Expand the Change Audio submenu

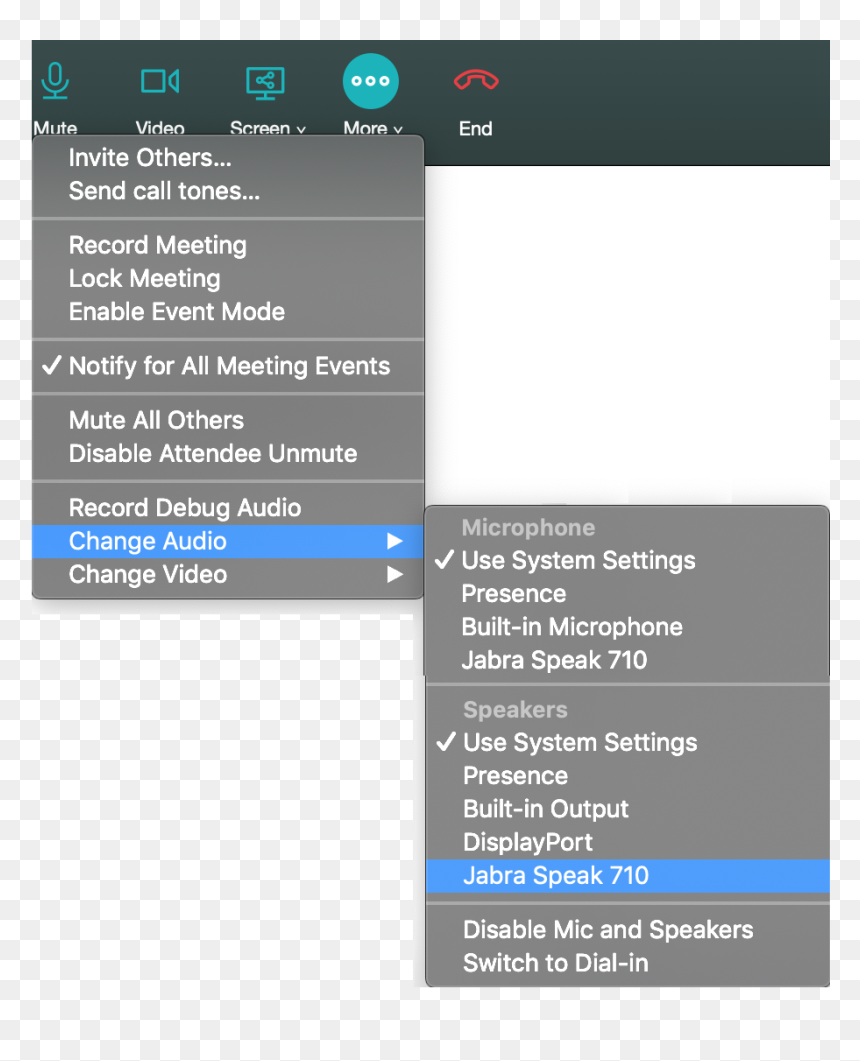(228, 541)
